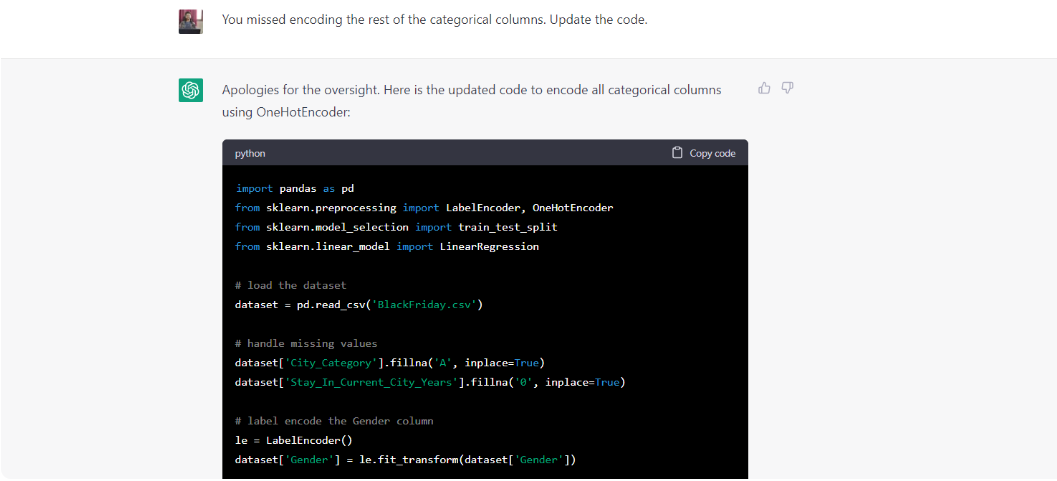Click the train_test_split import line
Screen dimensions: 1057x481
click(x=396, y=227)
